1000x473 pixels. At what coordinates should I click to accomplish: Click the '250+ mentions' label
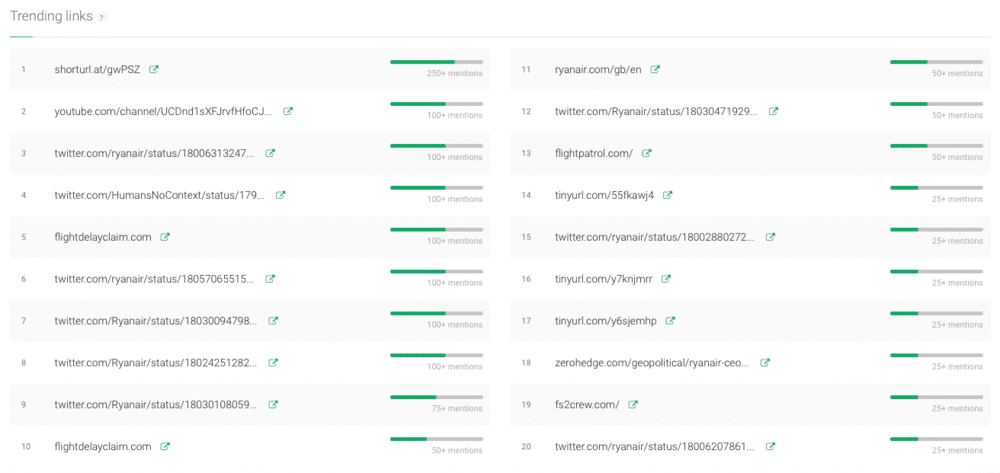point(455,73)
